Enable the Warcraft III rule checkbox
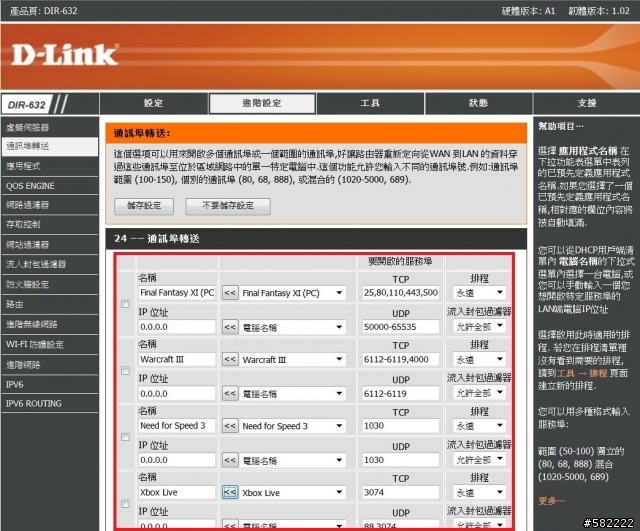The height and width of the screenshot is (531, 640). pos(125,371)
